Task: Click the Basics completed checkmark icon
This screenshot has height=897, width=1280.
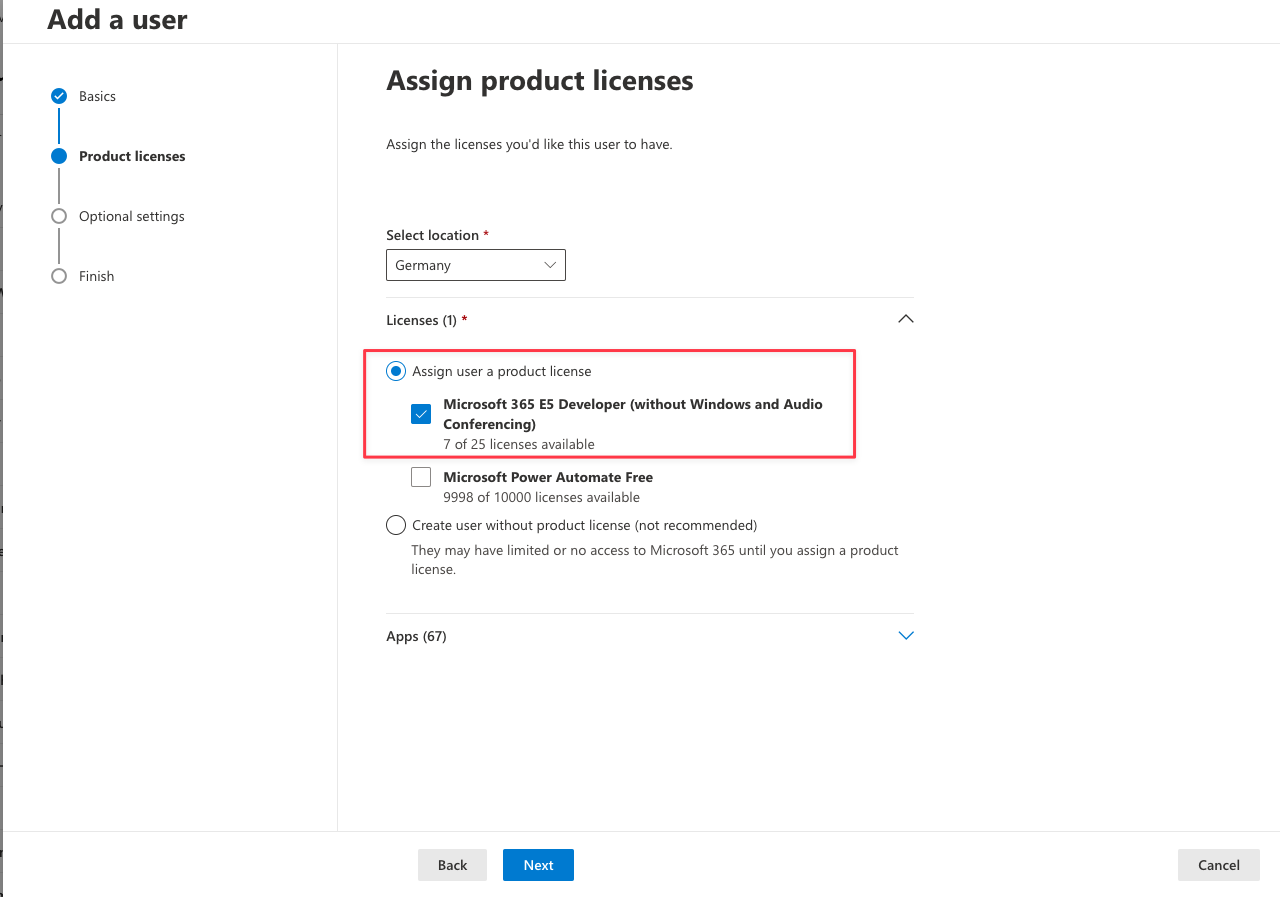Action: [59, 96]
